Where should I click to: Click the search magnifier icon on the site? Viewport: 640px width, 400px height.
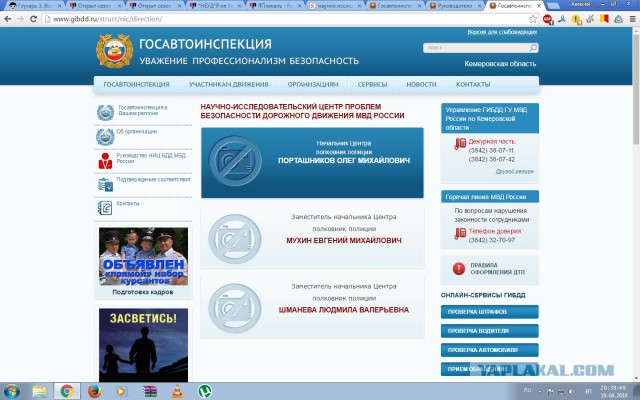pyautogui.click(x=533, y=48)
